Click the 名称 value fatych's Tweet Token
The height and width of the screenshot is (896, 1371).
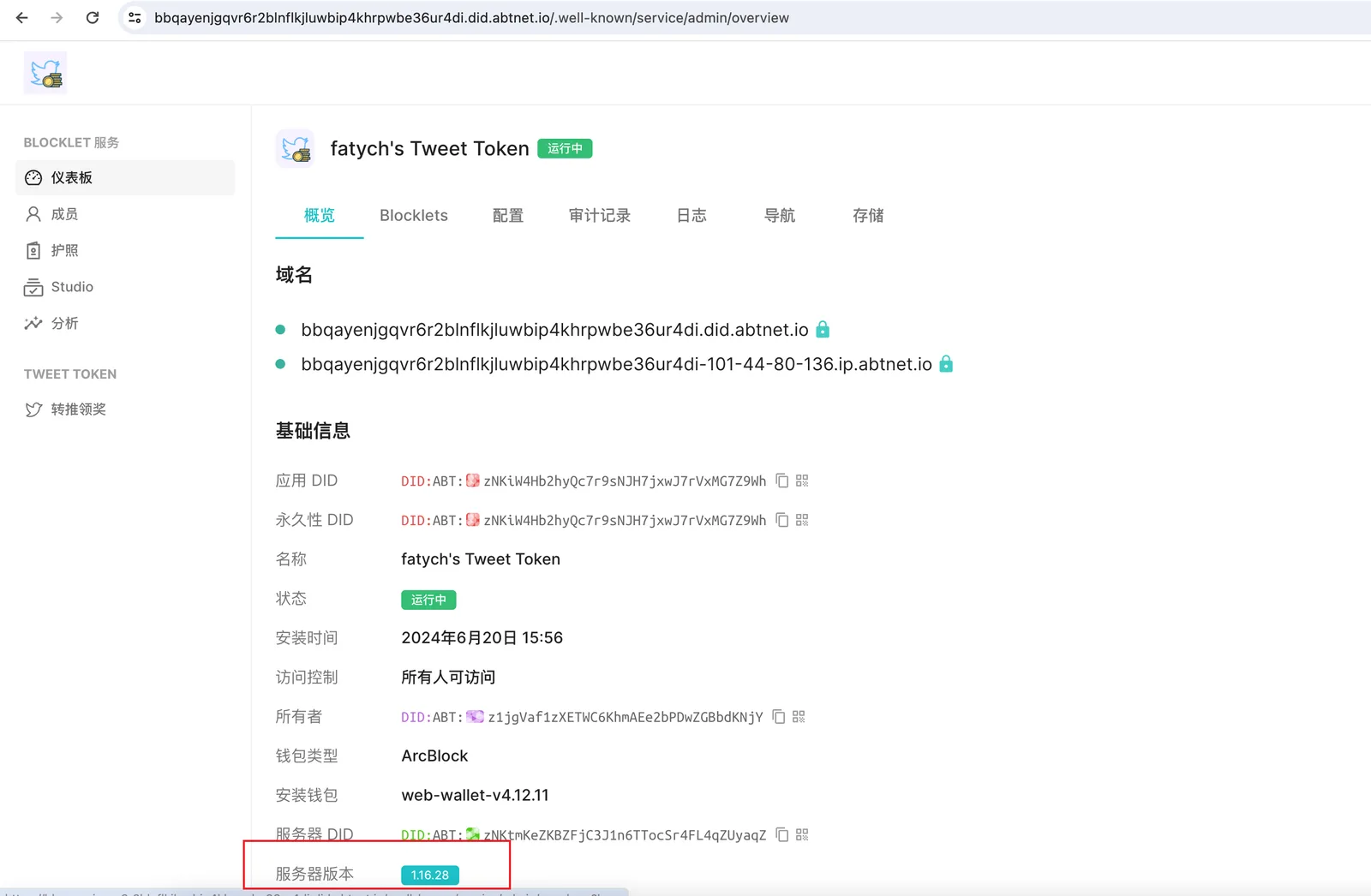[x=481, y=559]
